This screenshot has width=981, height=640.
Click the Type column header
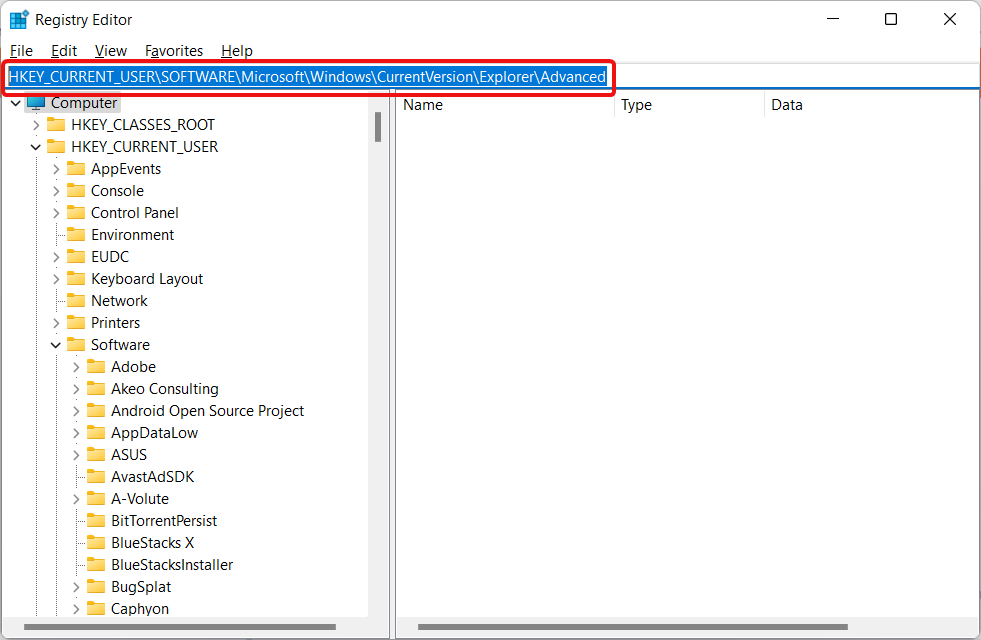point(689,104)
